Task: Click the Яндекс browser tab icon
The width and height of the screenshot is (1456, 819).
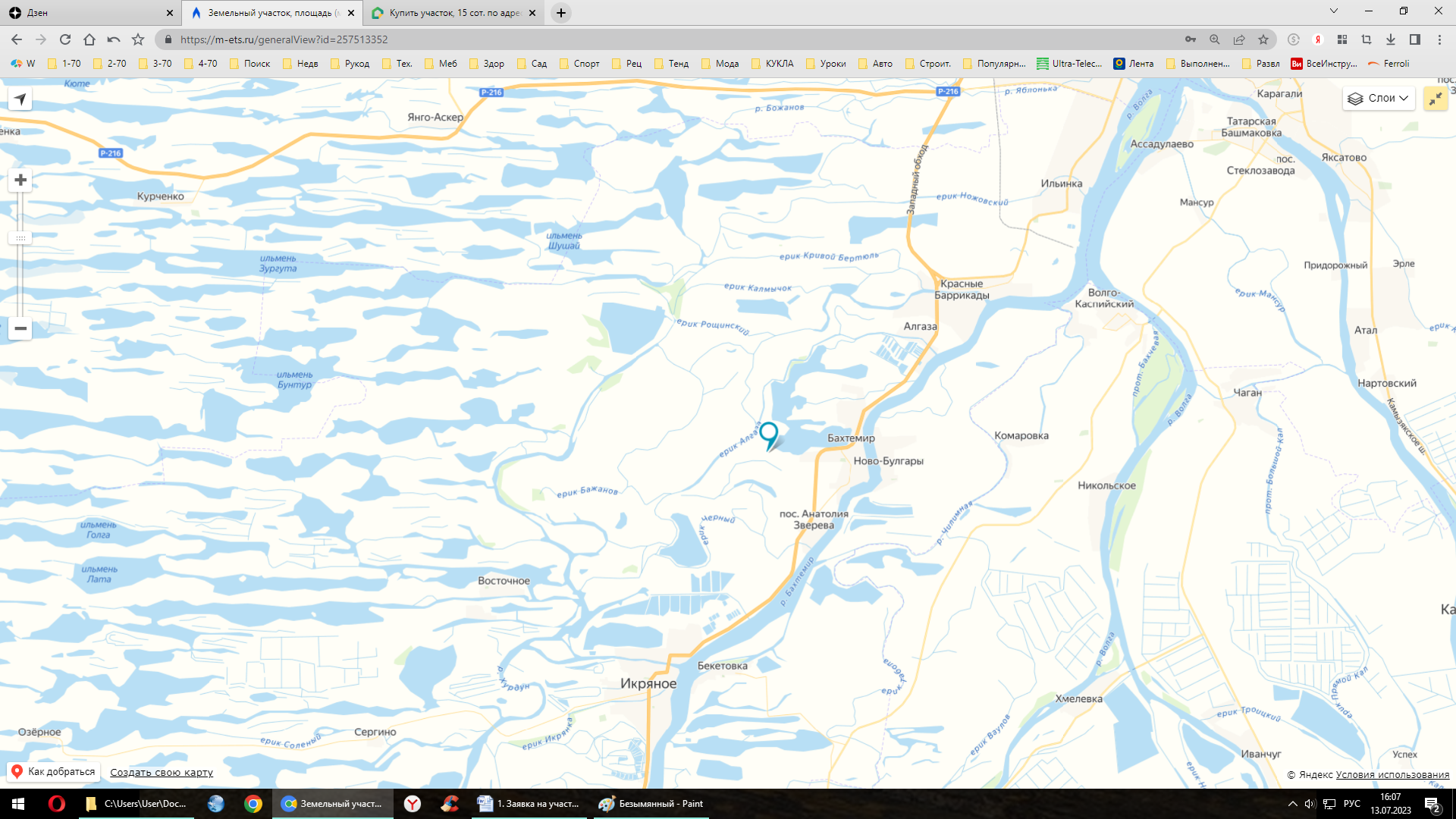Action: pos(410,803)
